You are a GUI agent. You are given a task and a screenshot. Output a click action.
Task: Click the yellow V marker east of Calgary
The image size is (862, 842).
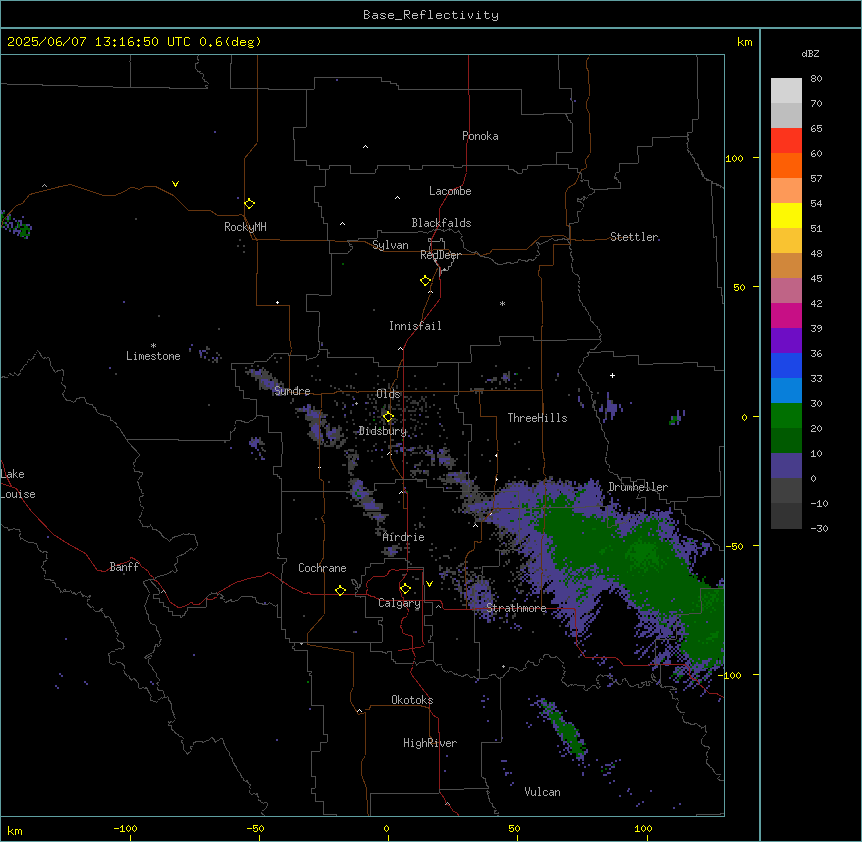coord(429,584)
